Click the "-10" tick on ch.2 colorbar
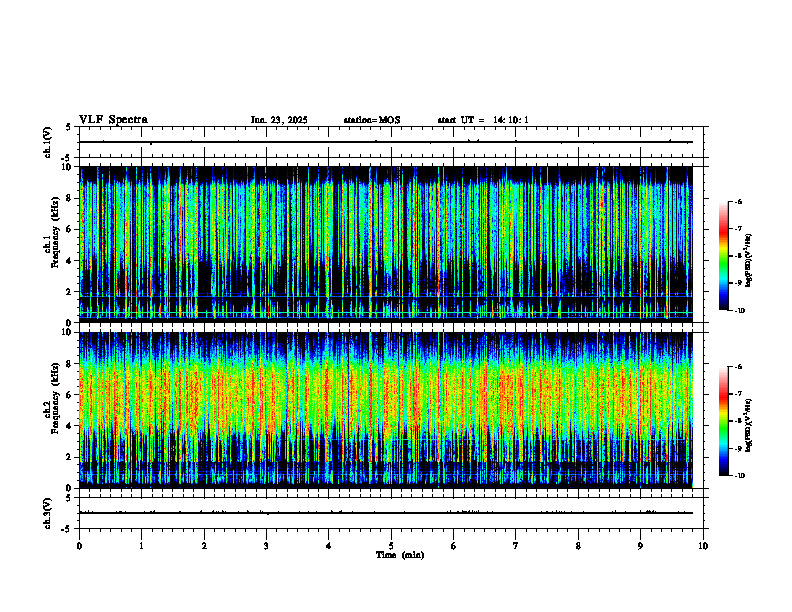 tap(740, 476)
